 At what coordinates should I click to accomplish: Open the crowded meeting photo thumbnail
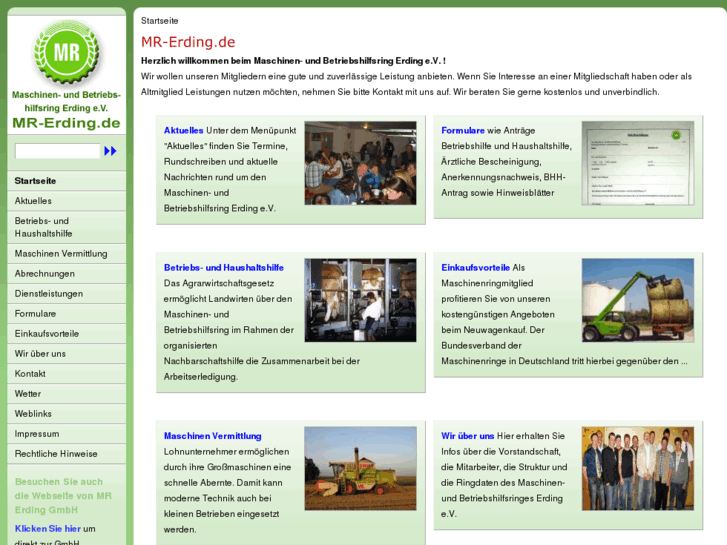coord(360,163)
